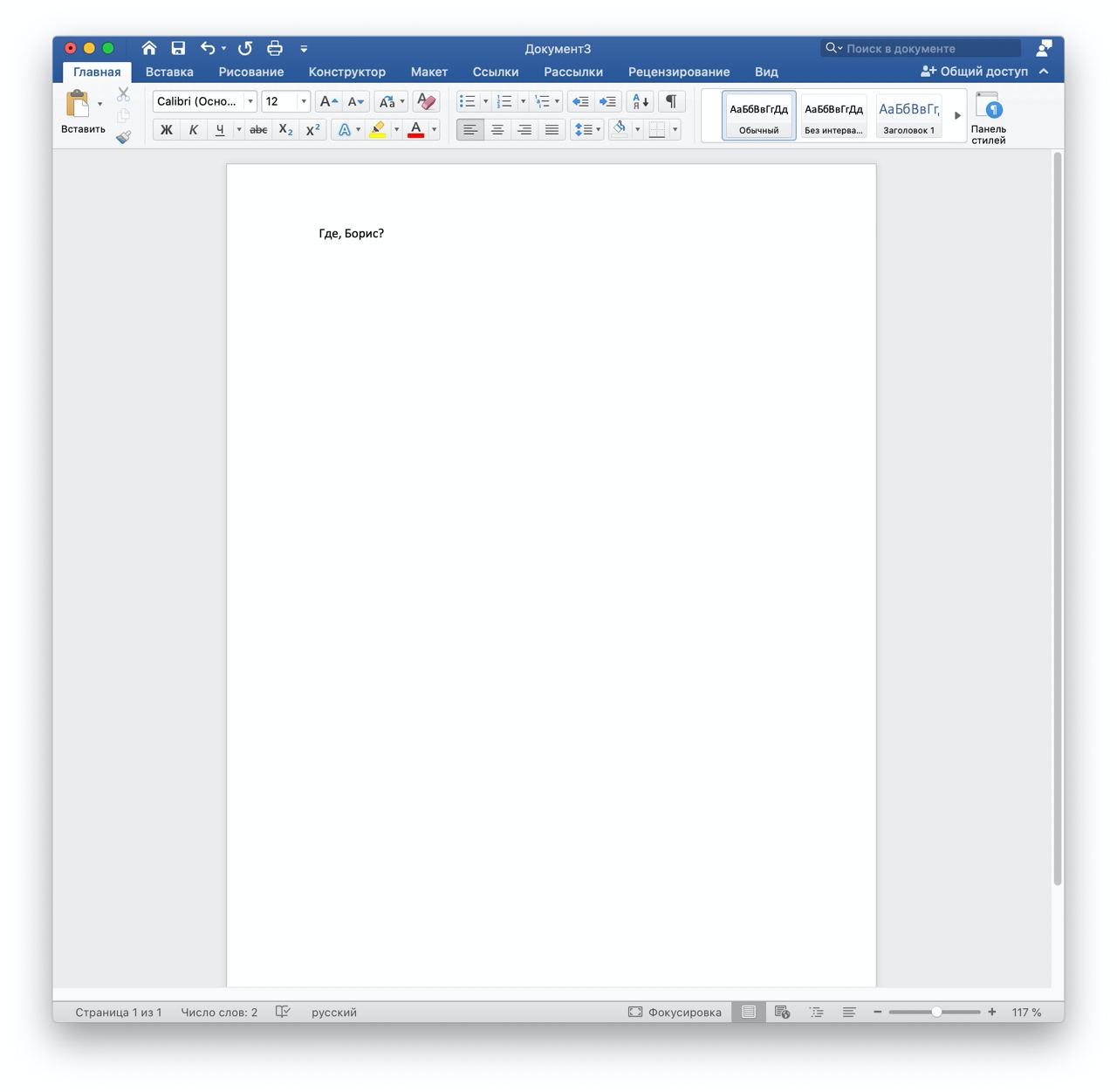The width and height of the screenshot is (1117, 1092).
Task: Copy selection with the copy icon
Action: [123, 115]
